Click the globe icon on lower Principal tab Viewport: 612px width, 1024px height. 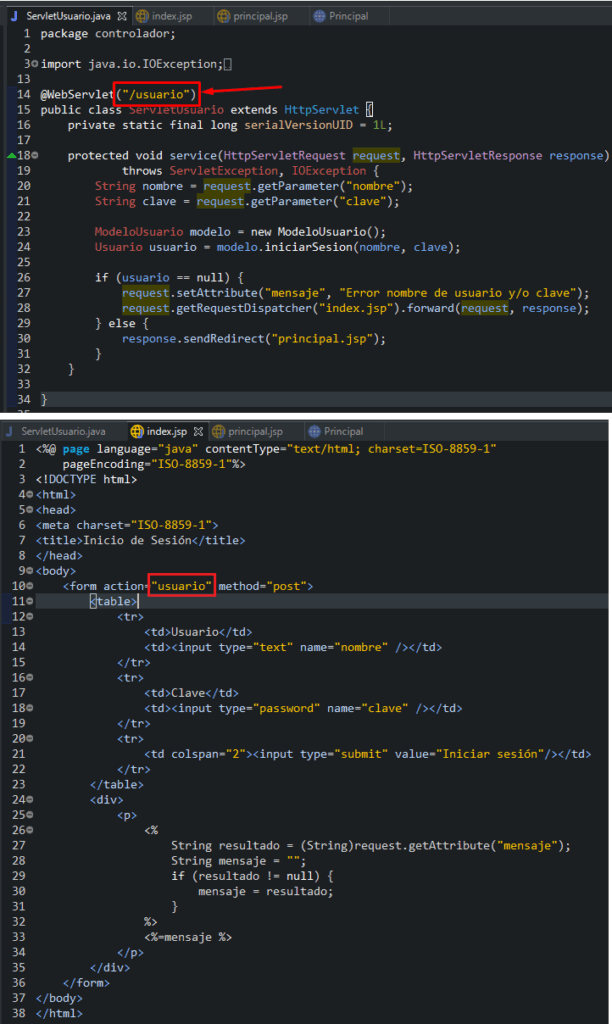[315, 431]
